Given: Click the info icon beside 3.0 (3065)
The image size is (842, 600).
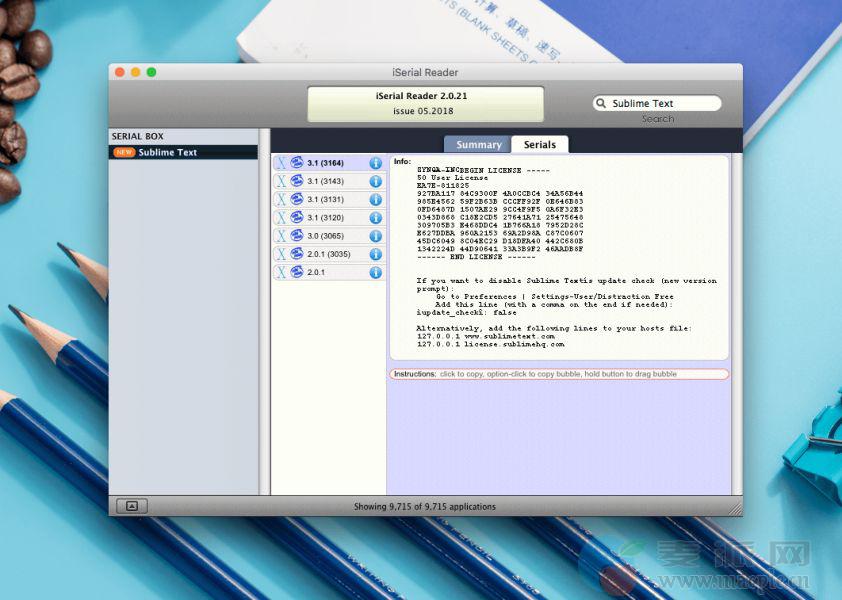Looking at the screenshot, I should (x=376, y=236).
